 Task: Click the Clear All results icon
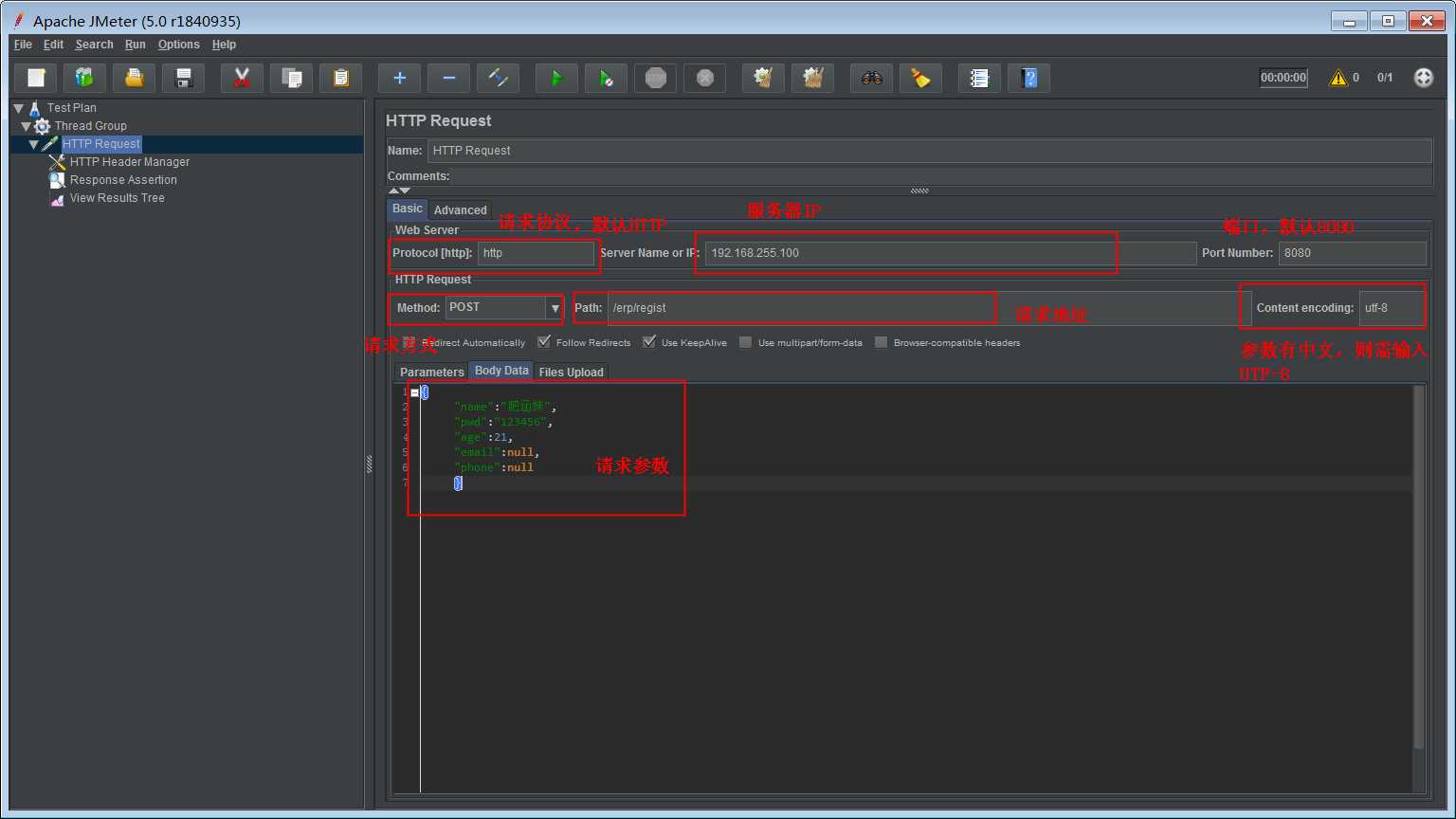click(x=812, y=78)
